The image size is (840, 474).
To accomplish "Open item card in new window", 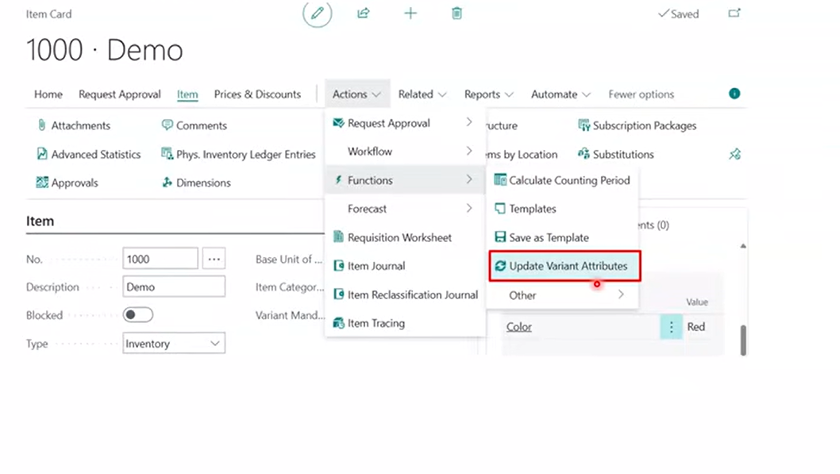I will tap(735, 14).
